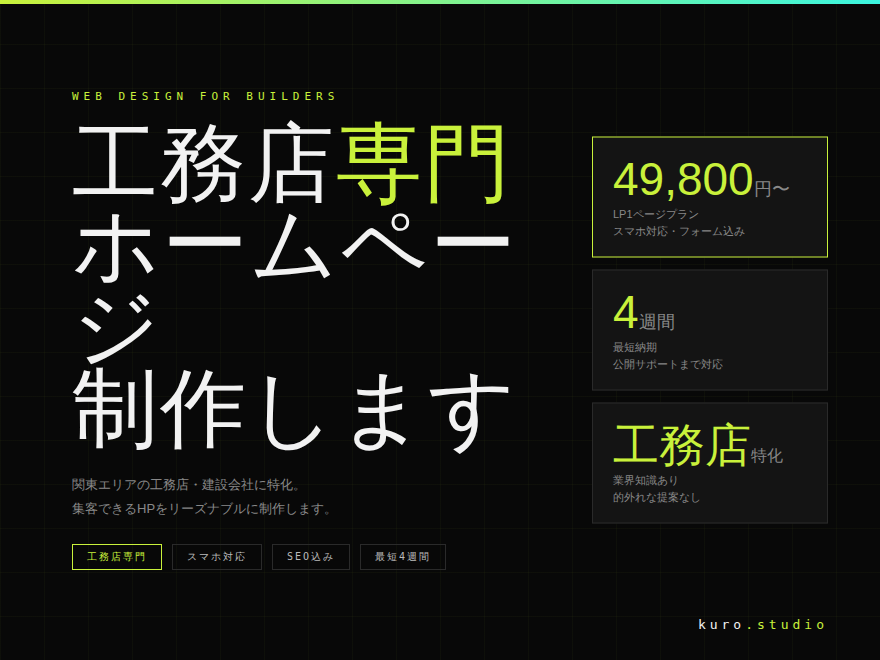Click the 関東エリアの工務店・建設会社に特化 text

[186, 484]
